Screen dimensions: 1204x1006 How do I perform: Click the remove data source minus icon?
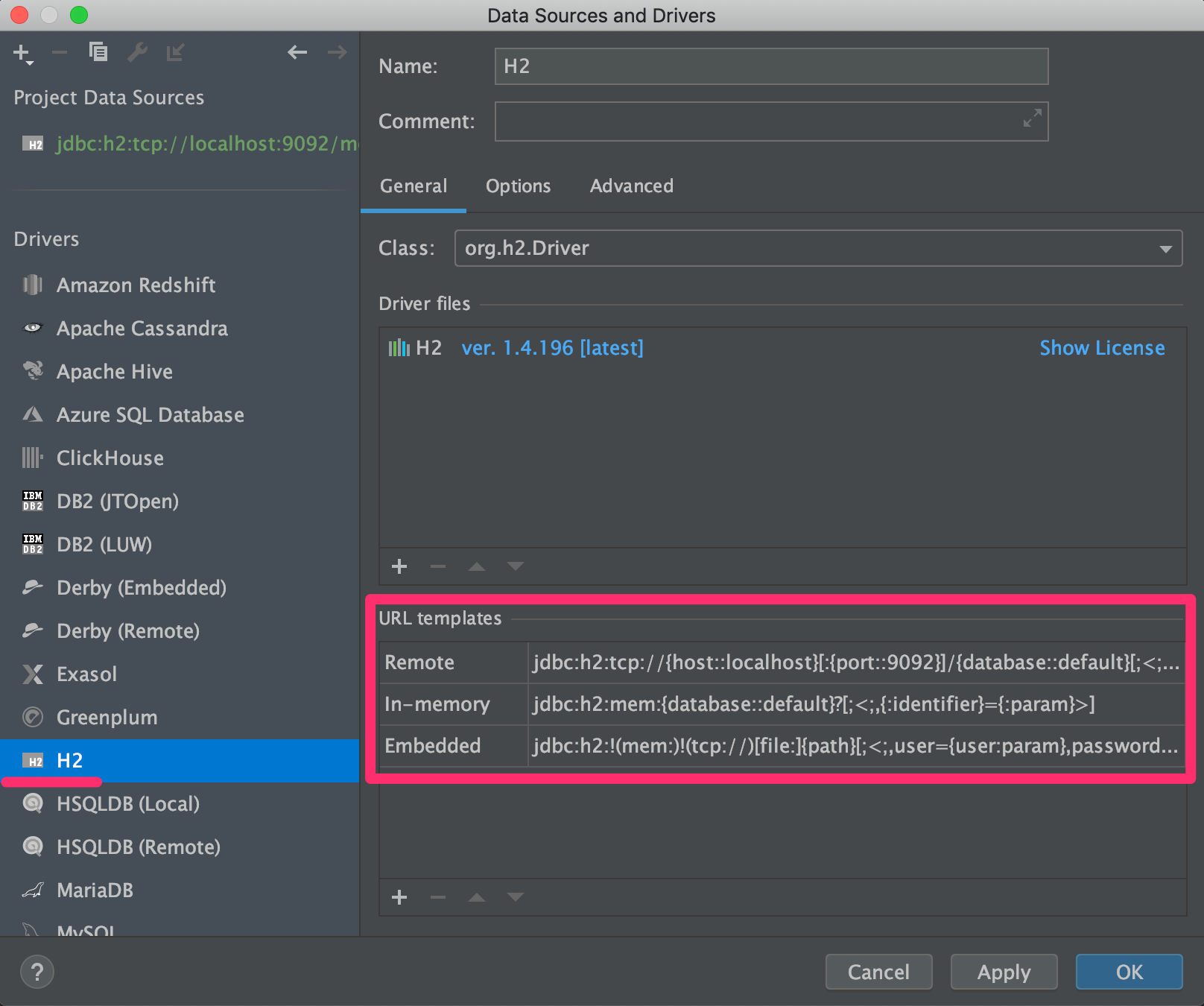tap(60, 52)
